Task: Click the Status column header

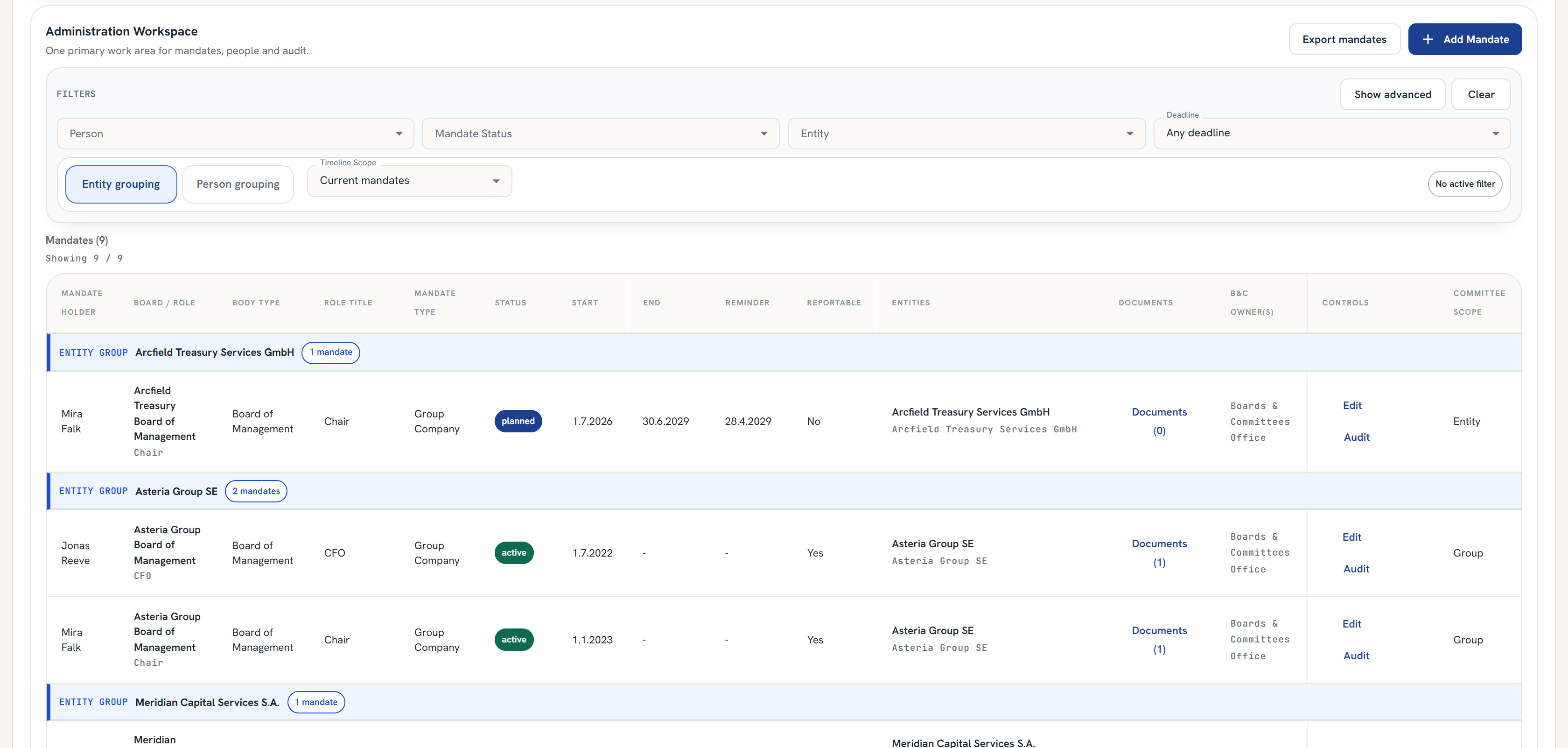Action: click(x=510, y=303)
